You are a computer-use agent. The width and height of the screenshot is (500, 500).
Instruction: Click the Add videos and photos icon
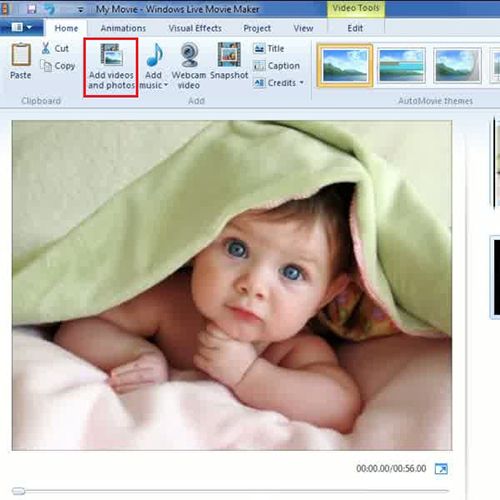click(111, 55)
